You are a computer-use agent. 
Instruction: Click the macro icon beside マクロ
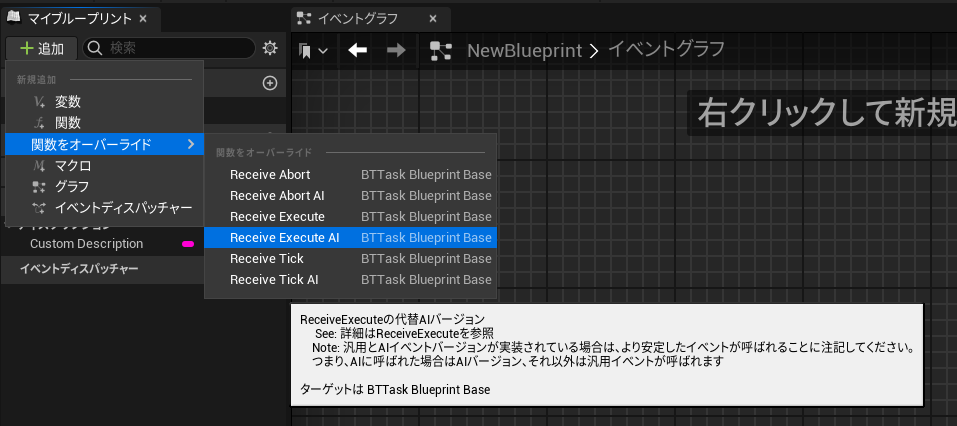click(x=40, y=165)
